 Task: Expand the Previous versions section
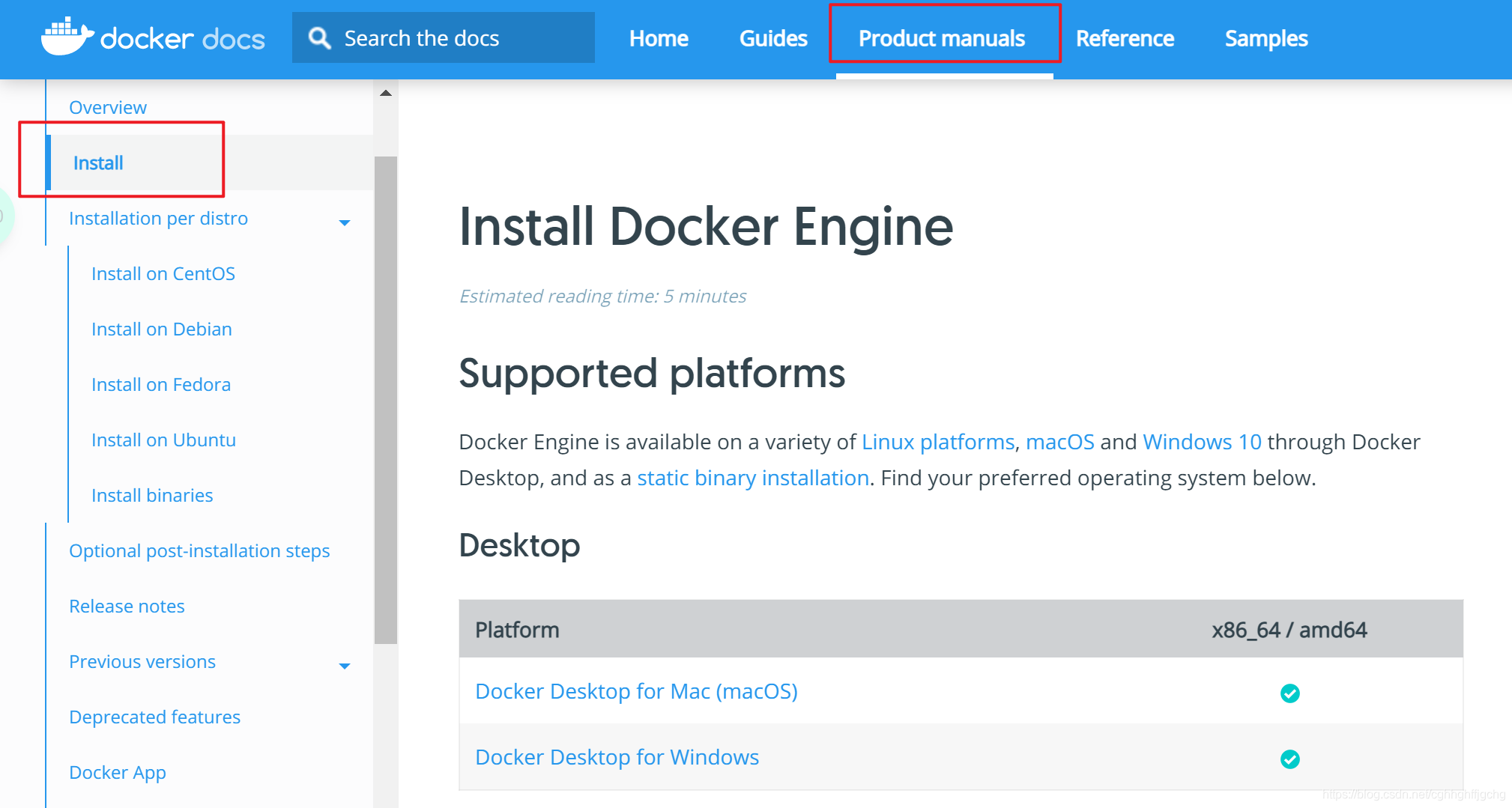(x=345, y=666)
